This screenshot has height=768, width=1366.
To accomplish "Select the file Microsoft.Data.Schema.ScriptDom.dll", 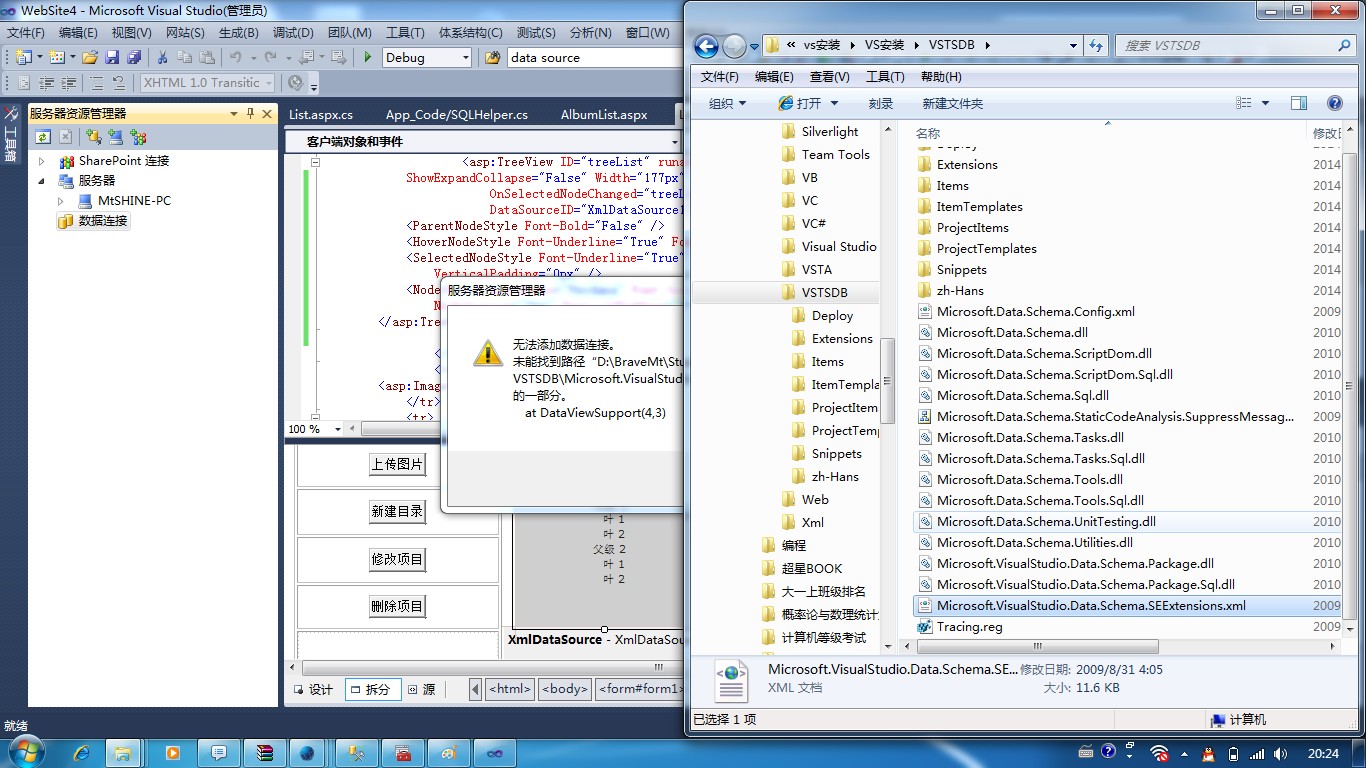I will tap(1044, 354).
